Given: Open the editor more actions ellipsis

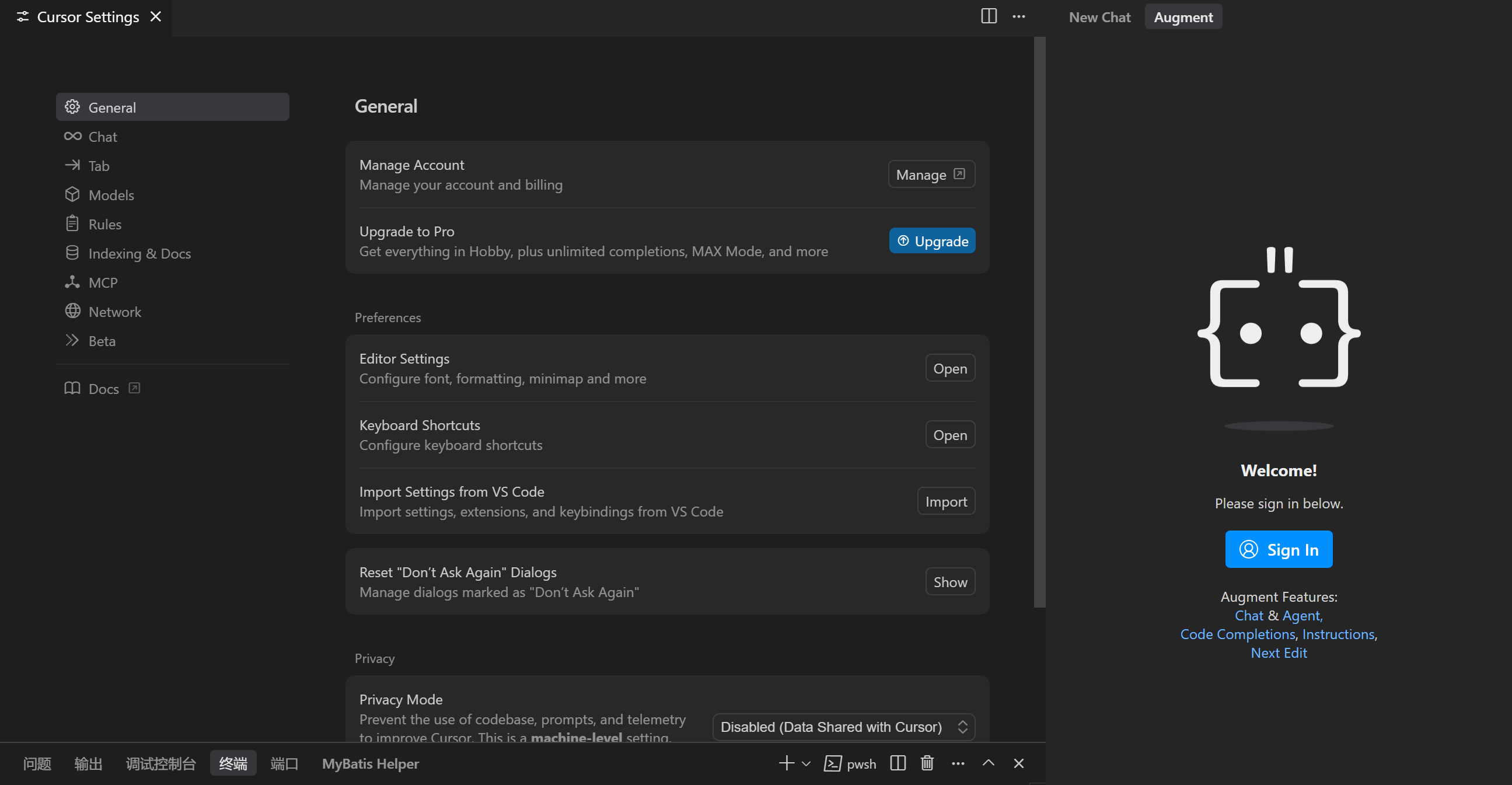Looking at the screenshot, I should [1018, 16].
